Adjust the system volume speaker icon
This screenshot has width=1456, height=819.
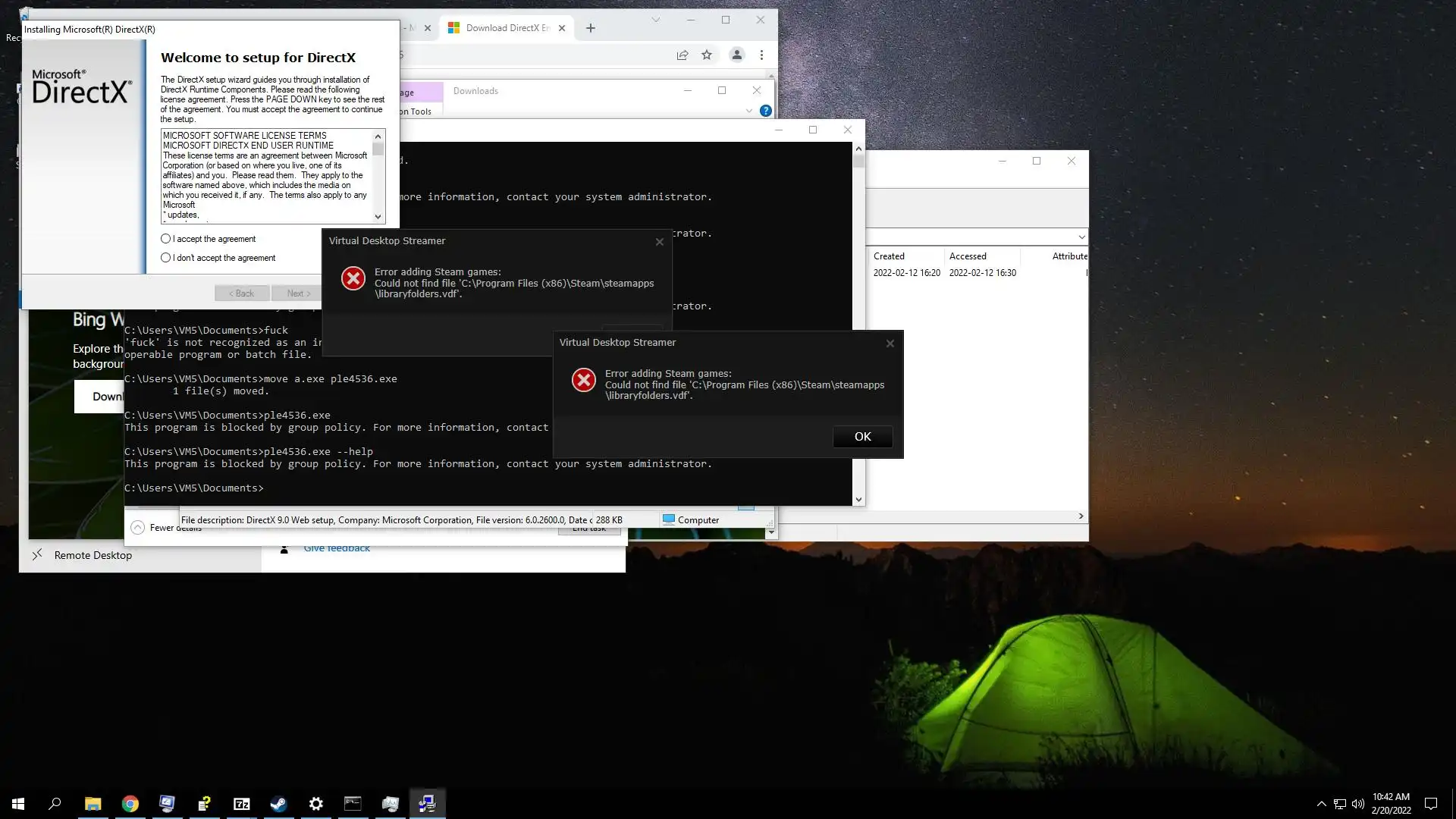coord(1357,804)
